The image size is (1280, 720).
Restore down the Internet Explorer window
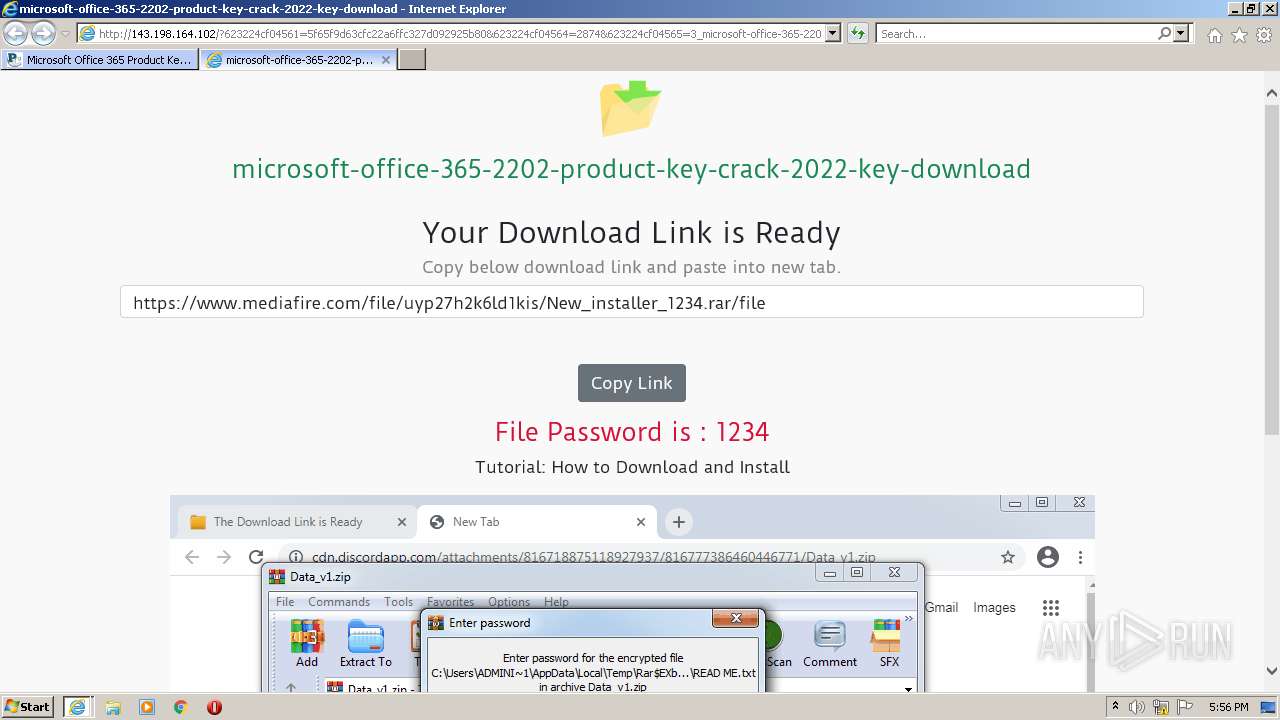coord(1250,9)
